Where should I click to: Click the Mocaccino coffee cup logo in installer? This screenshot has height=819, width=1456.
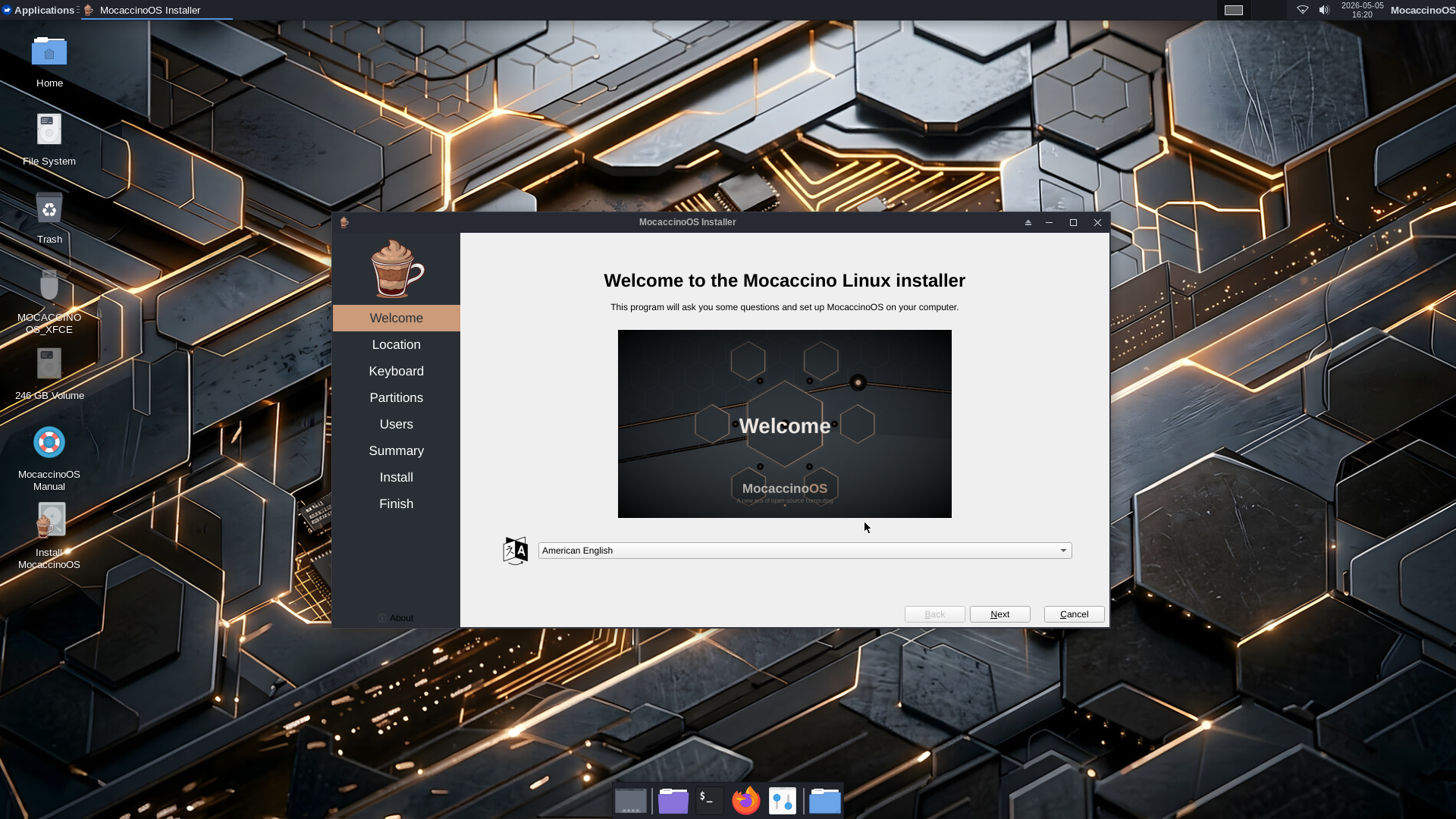click(x=397, y=269)
